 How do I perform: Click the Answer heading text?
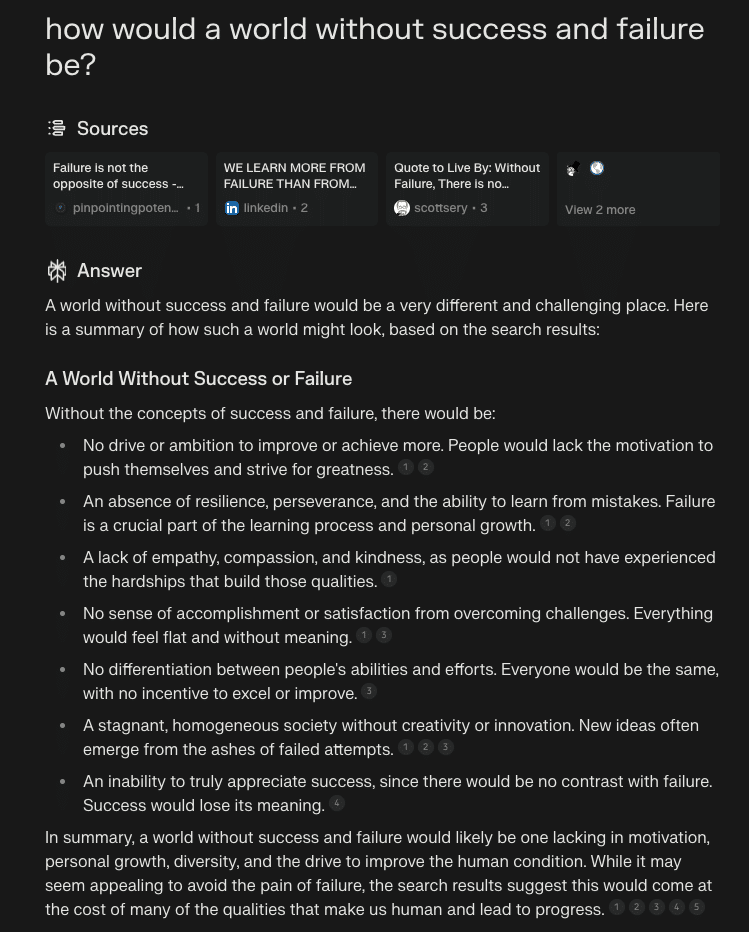[x=109, y=271]
